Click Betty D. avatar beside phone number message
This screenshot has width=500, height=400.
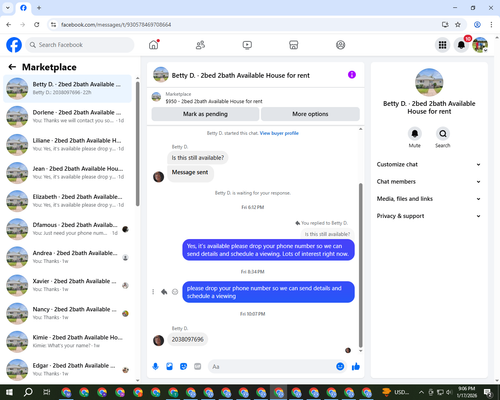158,340
